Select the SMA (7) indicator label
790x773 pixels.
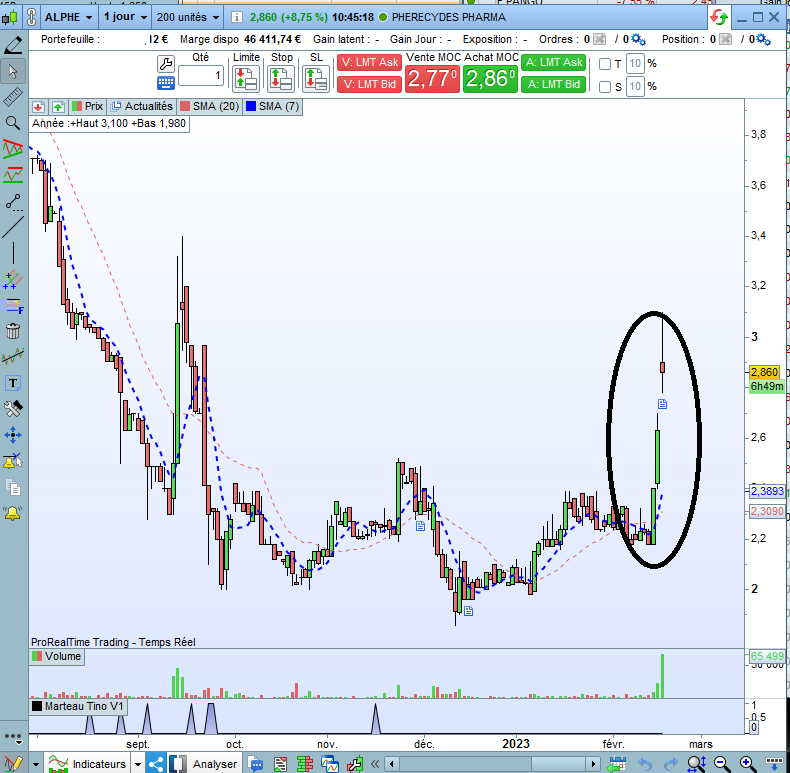[x=273, y=106]
